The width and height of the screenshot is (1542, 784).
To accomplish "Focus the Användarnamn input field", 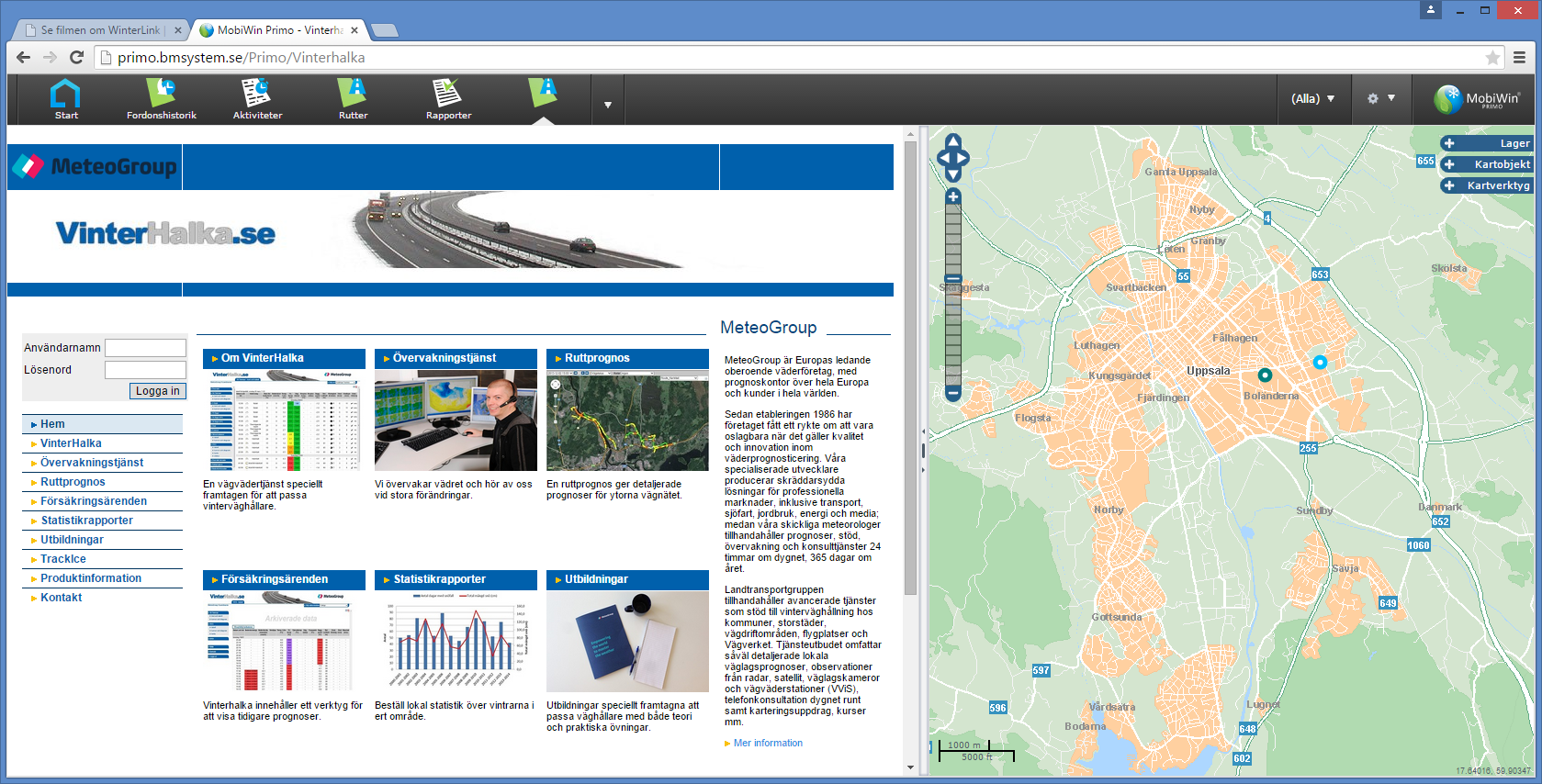I will tap(145, 348).
